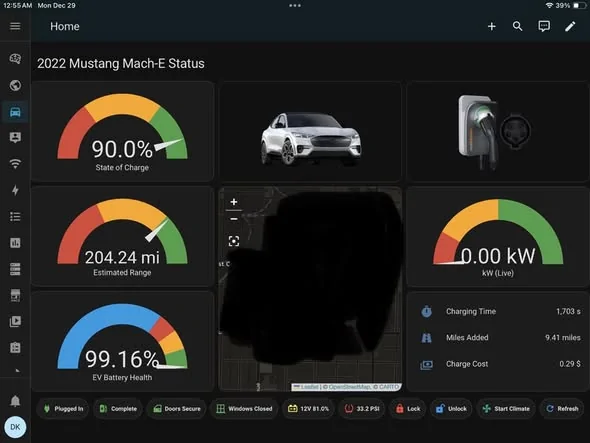Zoom in on the map
The height and width of the screenshot is (443, 590).
tap(234, 202)
